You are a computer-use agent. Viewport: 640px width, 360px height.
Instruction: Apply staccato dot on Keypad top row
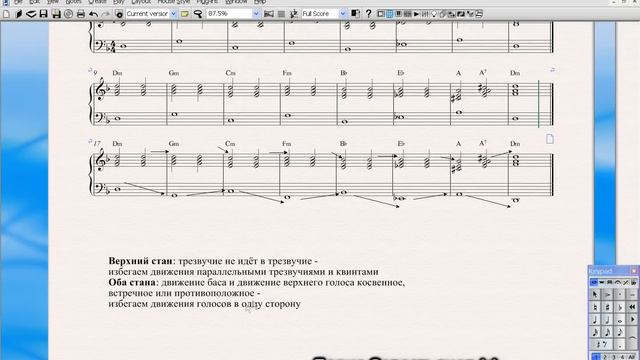point(620,294)
